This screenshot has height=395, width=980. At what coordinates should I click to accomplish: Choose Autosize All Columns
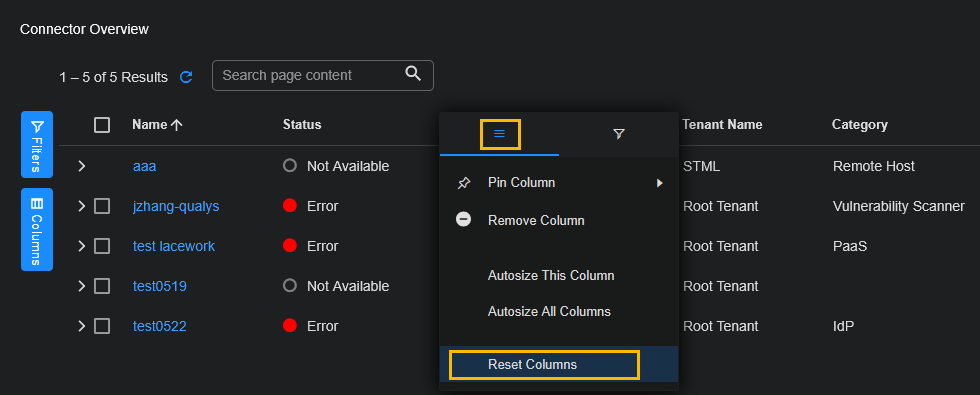549,311
